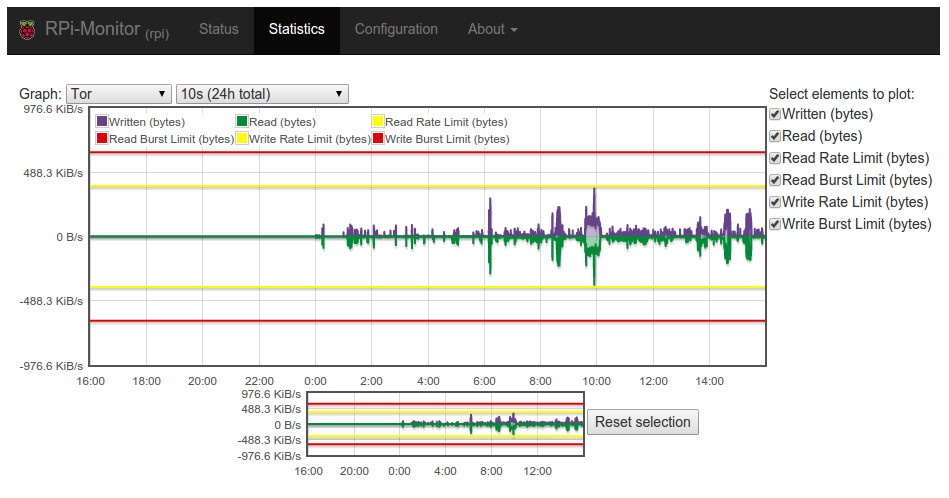Image resolution: width=949 pixels, height=498 pixels.
Task: Click the red Read Burst Limit legend swatch
Action: (x=102, y=139)
